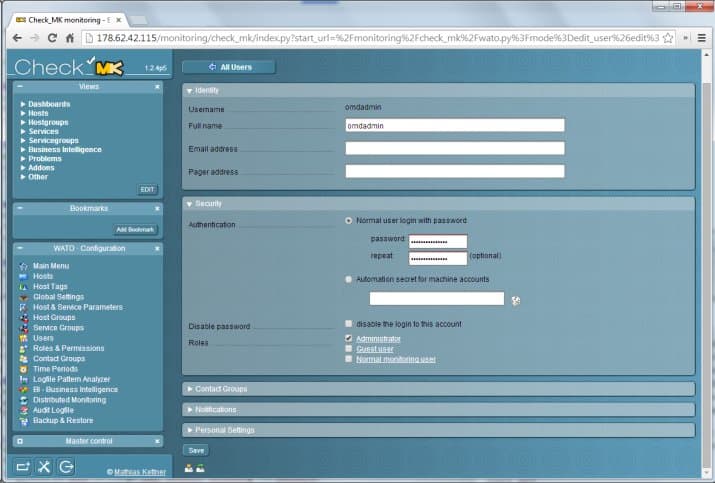Click the Backup & Restore icon
The height and width of the screenshot is (483, 715).
(24, 421)
